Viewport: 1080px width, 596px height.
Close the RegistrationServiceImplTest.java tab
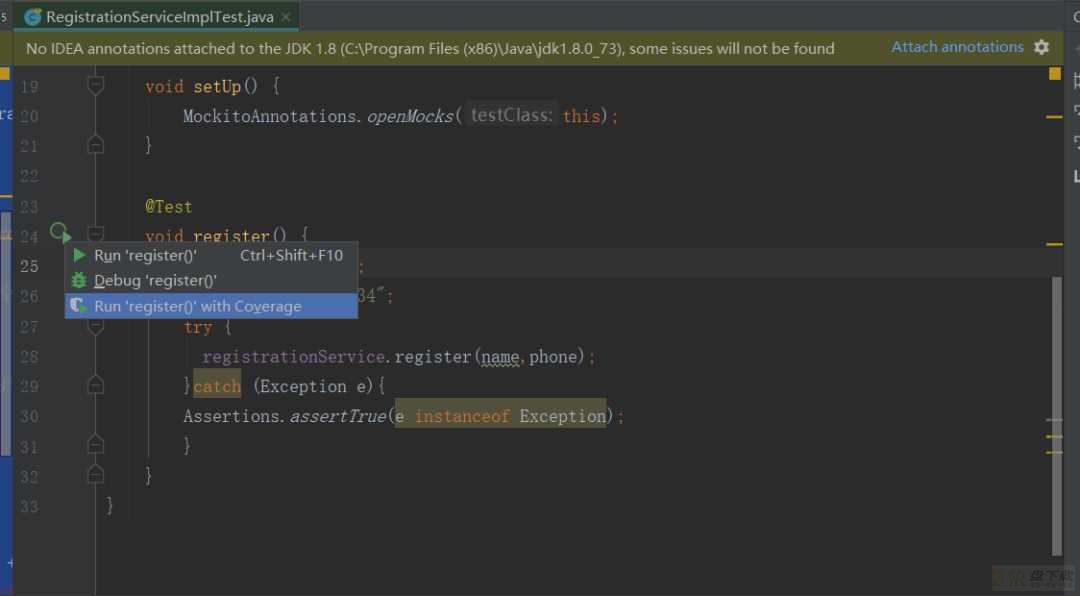click(286, 17)
